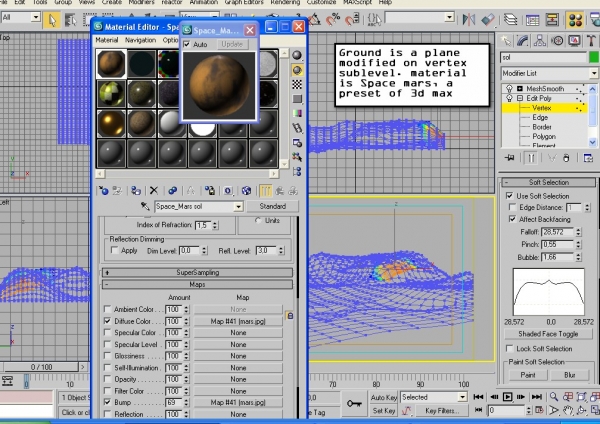Collapse Edit Poly sublevel tree

[520, 98]
